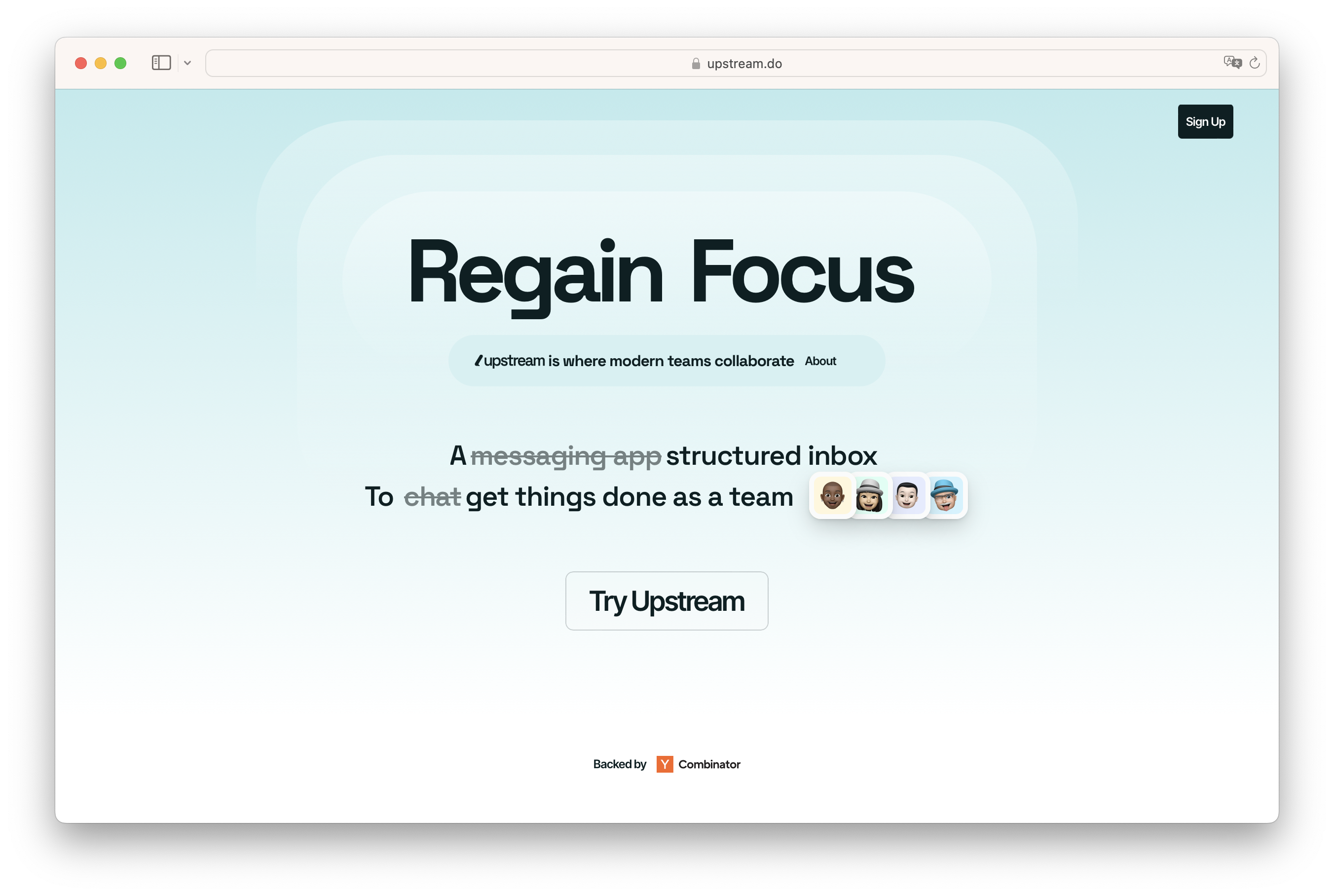Click the translate page icon
1334x896 pixels.
(1232, 62)
